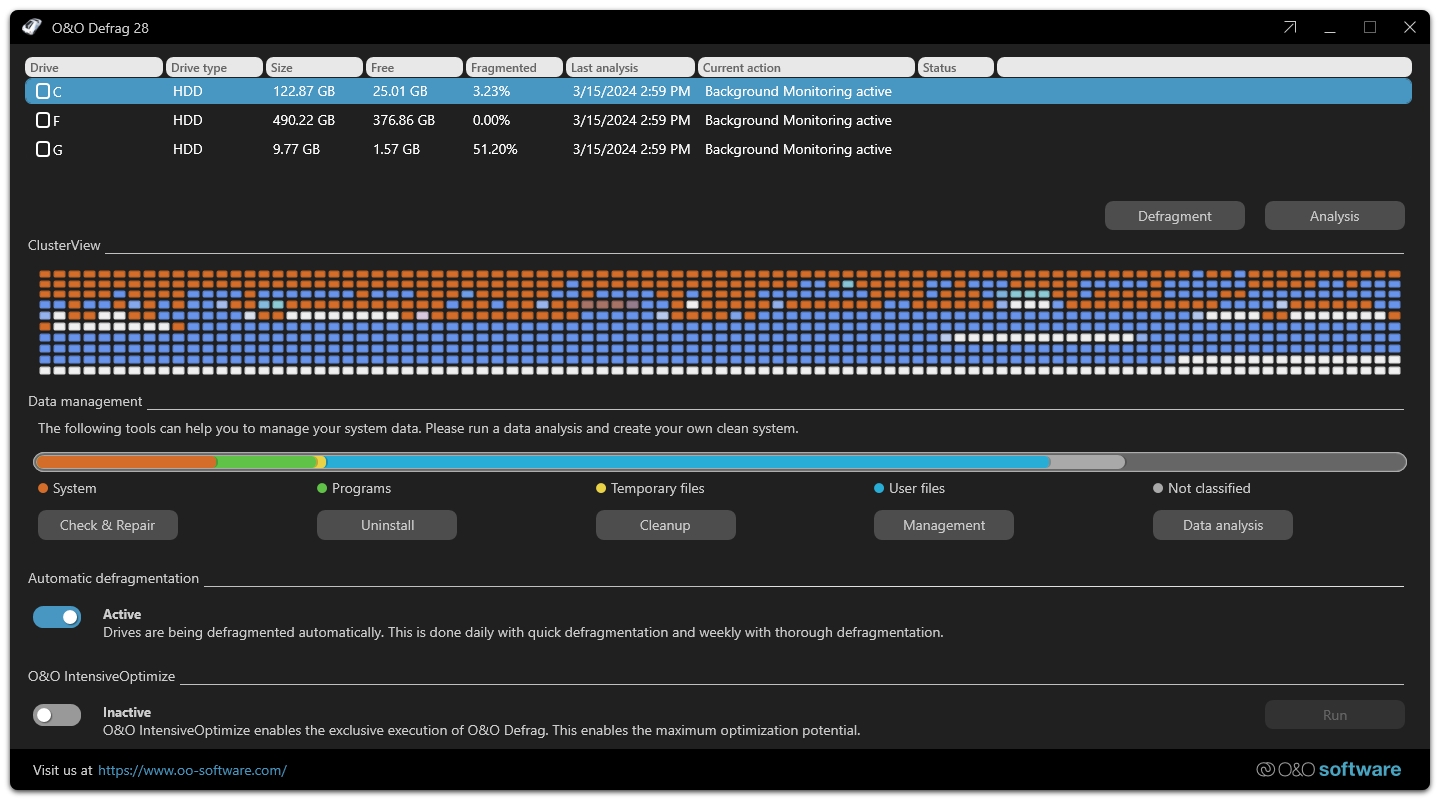The width and height of the screenshot is (1440, 800).
Task: Click the 0.00% fragmented cell for F
Action: click(x=491, y=120)
